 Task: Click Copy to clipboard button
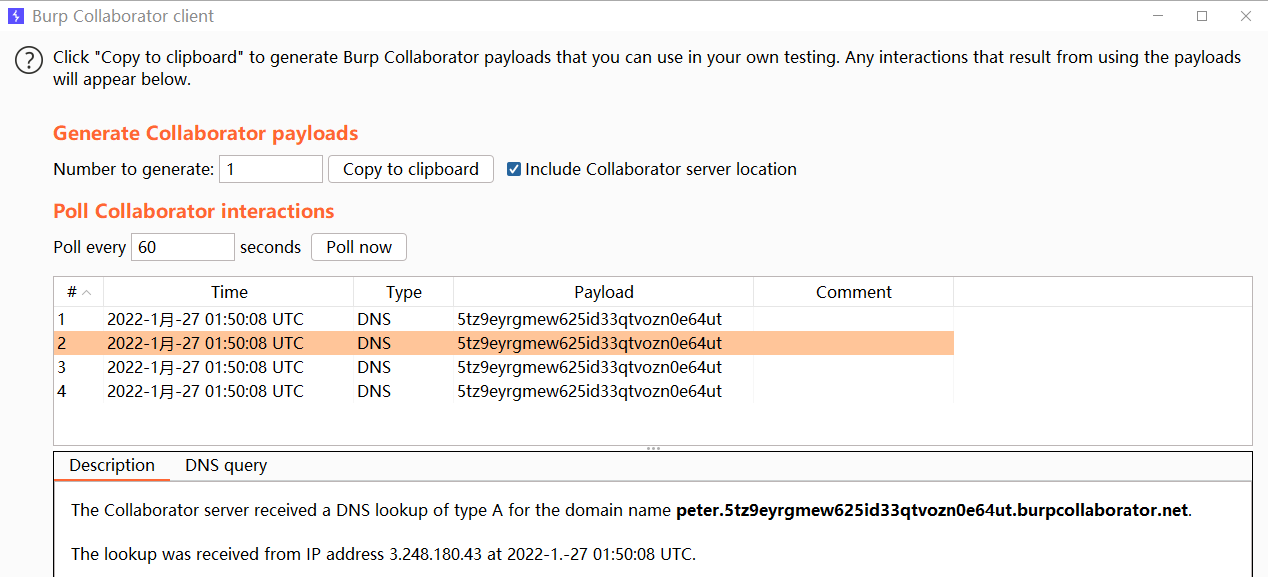tap(411, 169)
